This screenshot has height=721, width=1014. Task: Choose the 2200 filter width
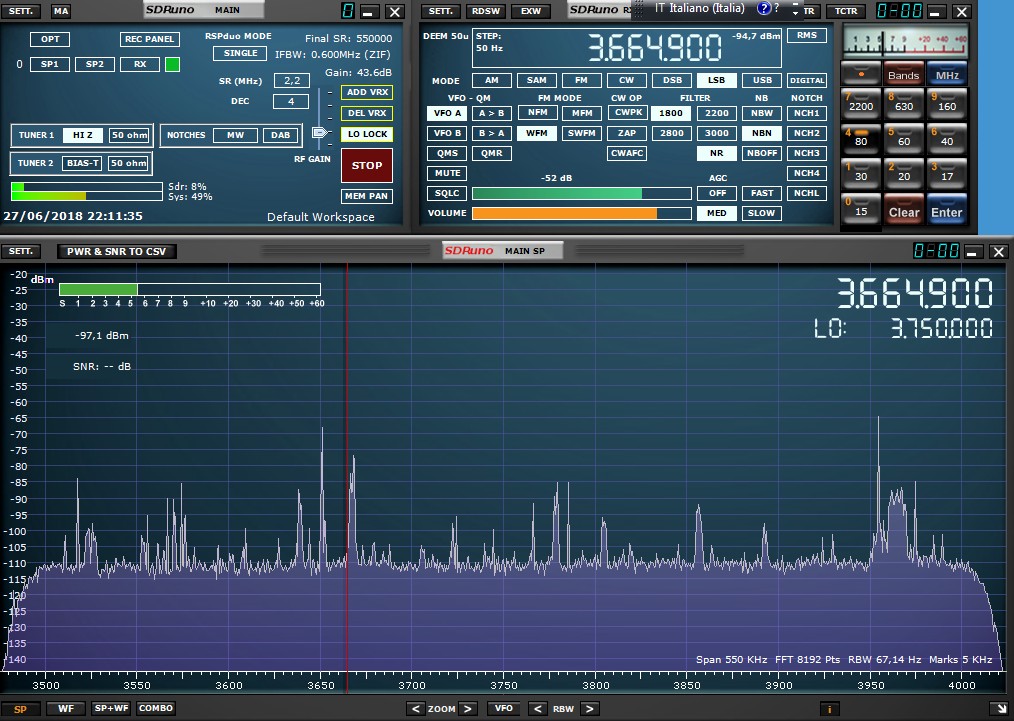[x=717, y=113]
